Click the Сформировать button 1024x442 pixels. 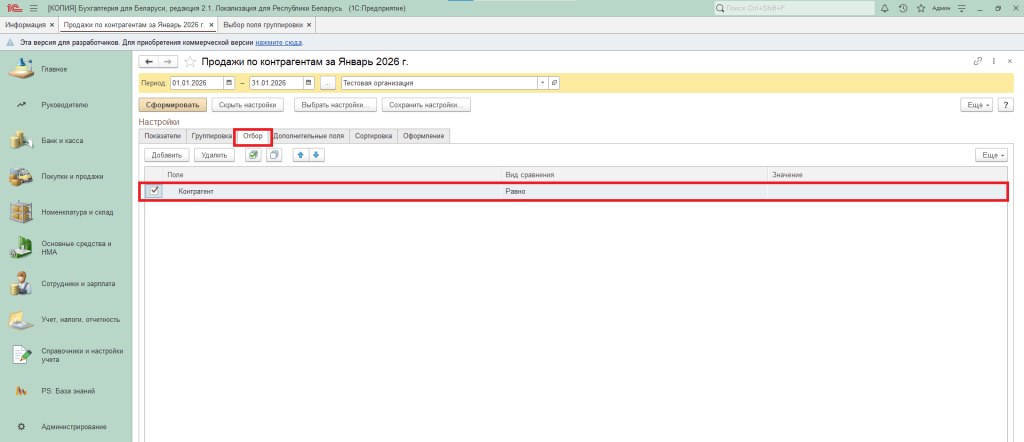[173, 104]
